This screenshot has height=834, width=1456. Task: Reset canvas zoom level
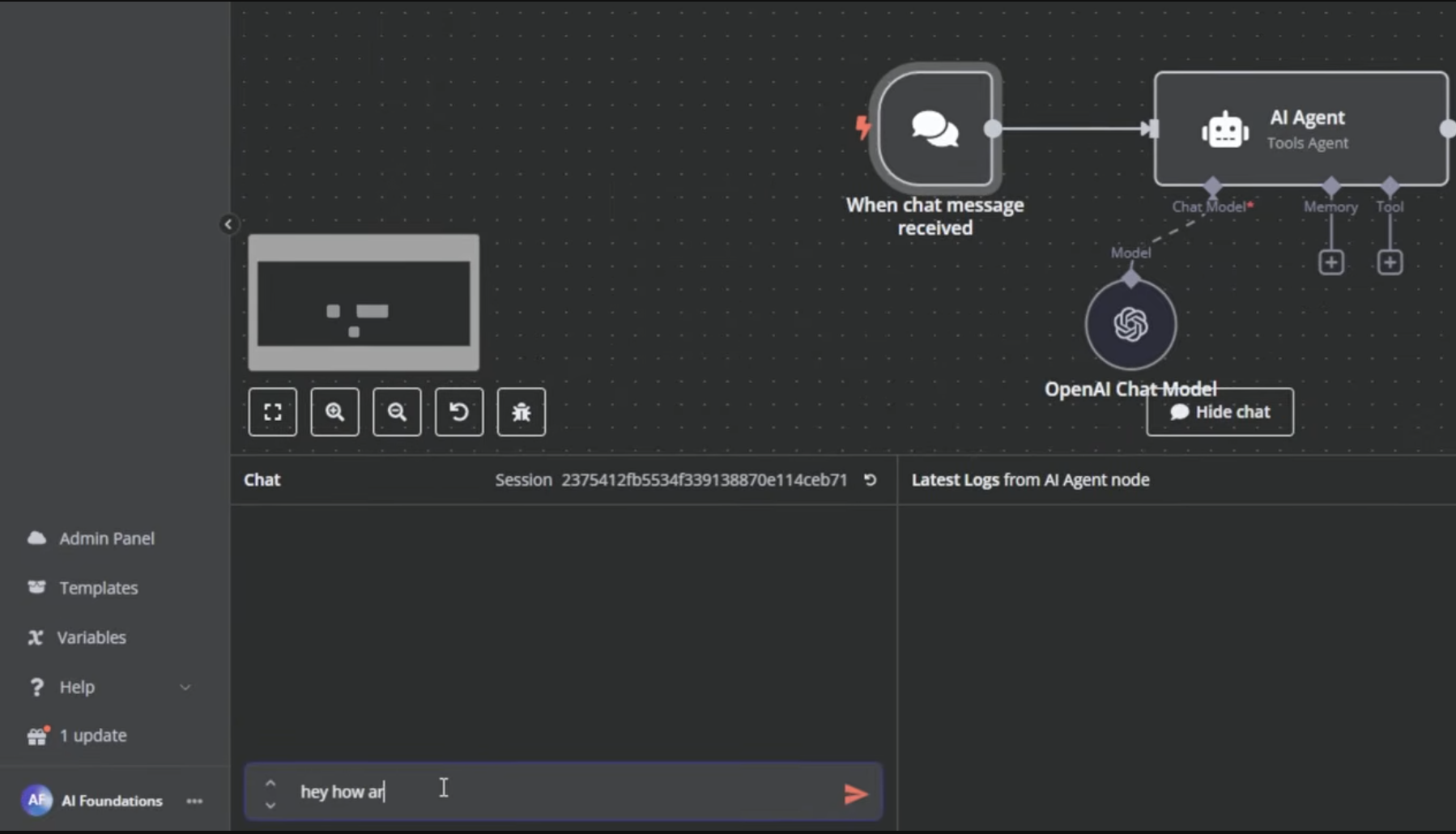click(459, 412)
